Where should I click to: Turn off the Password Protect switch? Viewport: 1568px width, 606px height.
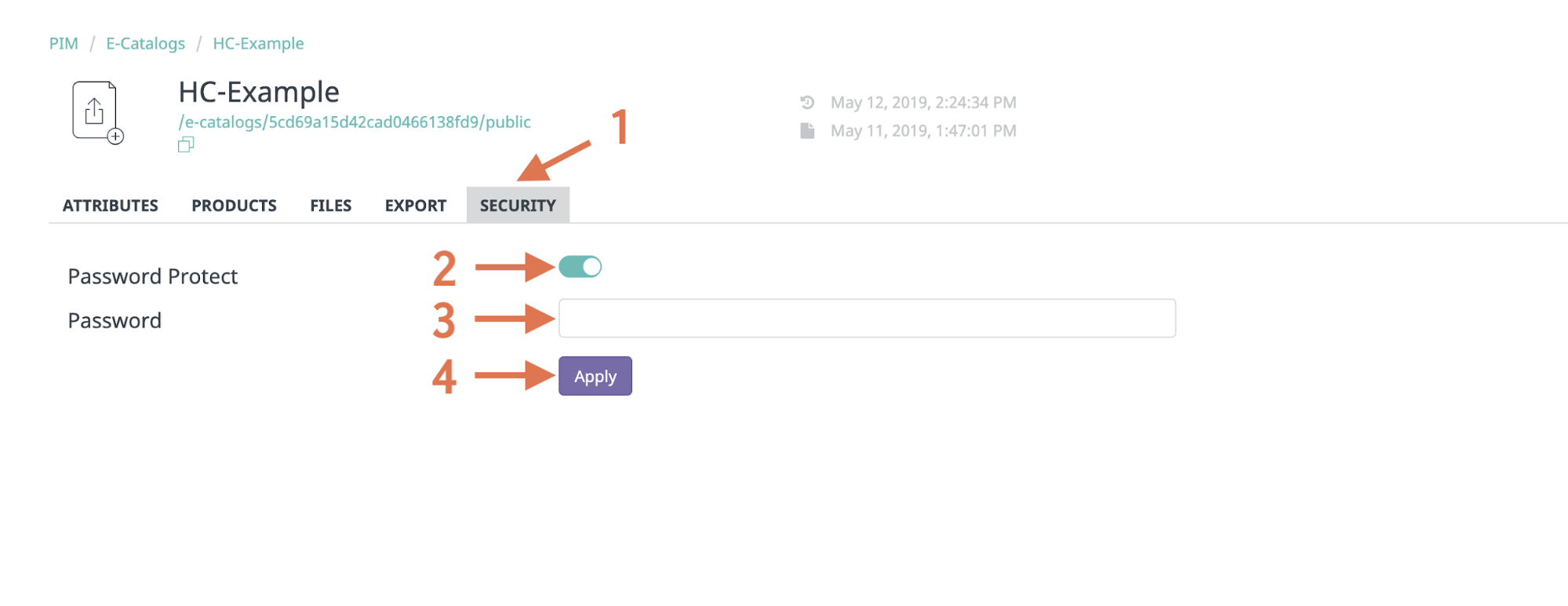[x=580, y=267]
